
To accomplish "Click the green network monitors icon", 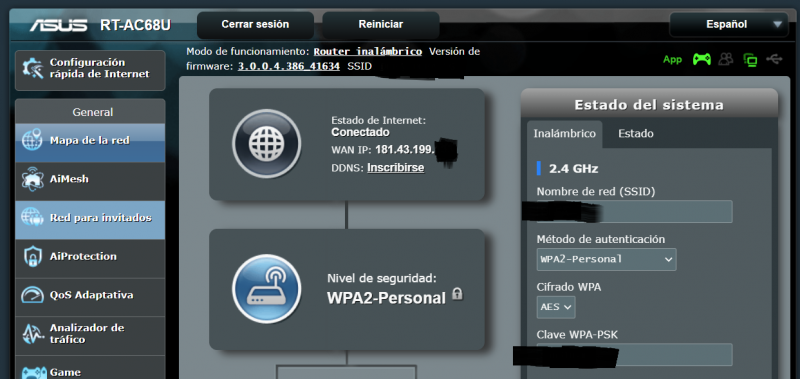I will [x=750, y=60].
